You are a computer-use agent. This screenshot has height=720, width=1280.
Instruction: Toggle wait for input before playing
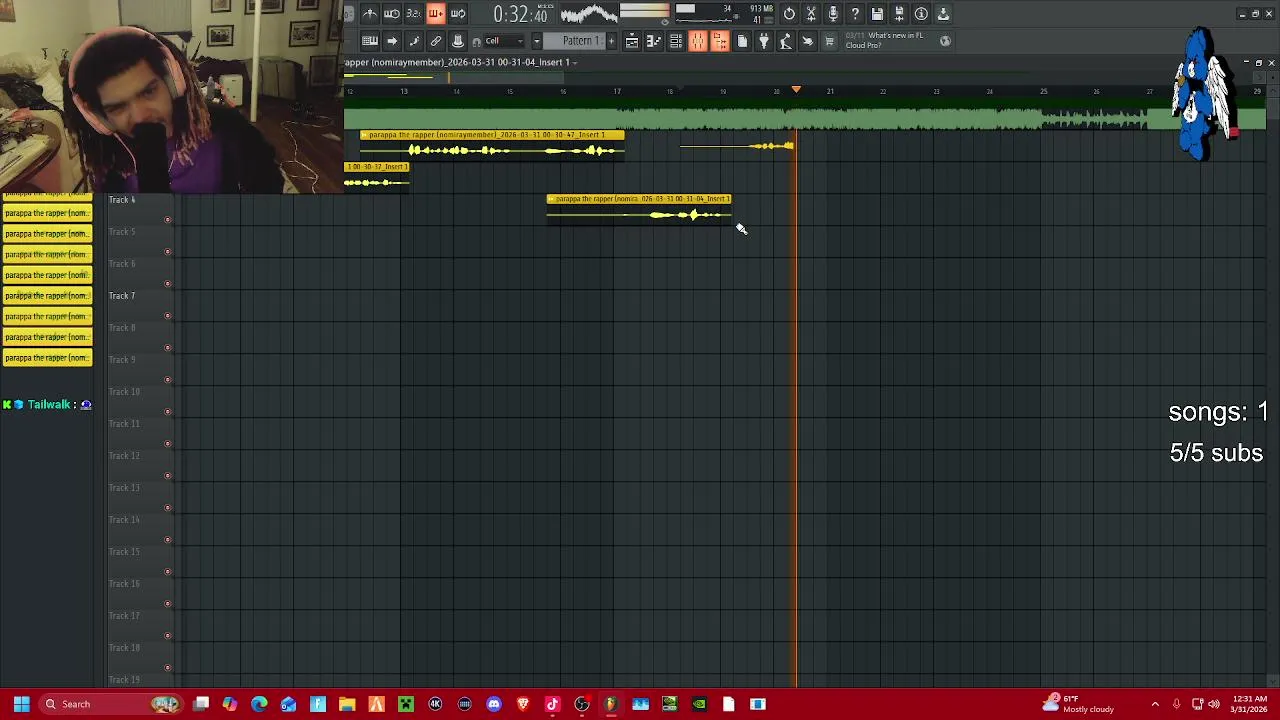point(392,14)
